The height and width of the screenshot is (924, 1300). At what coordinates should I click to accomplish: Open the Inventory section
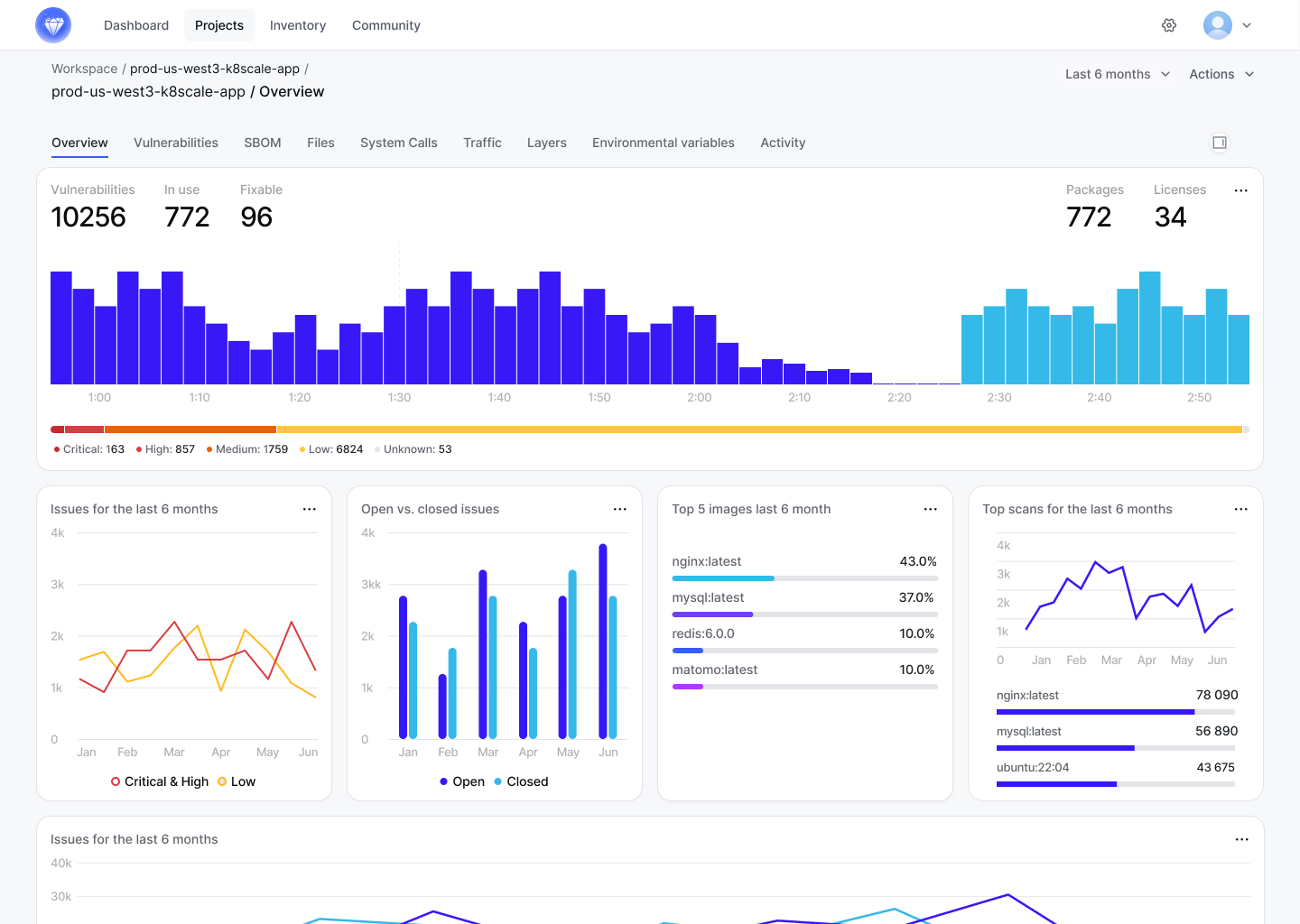click(x=298, y=25)
